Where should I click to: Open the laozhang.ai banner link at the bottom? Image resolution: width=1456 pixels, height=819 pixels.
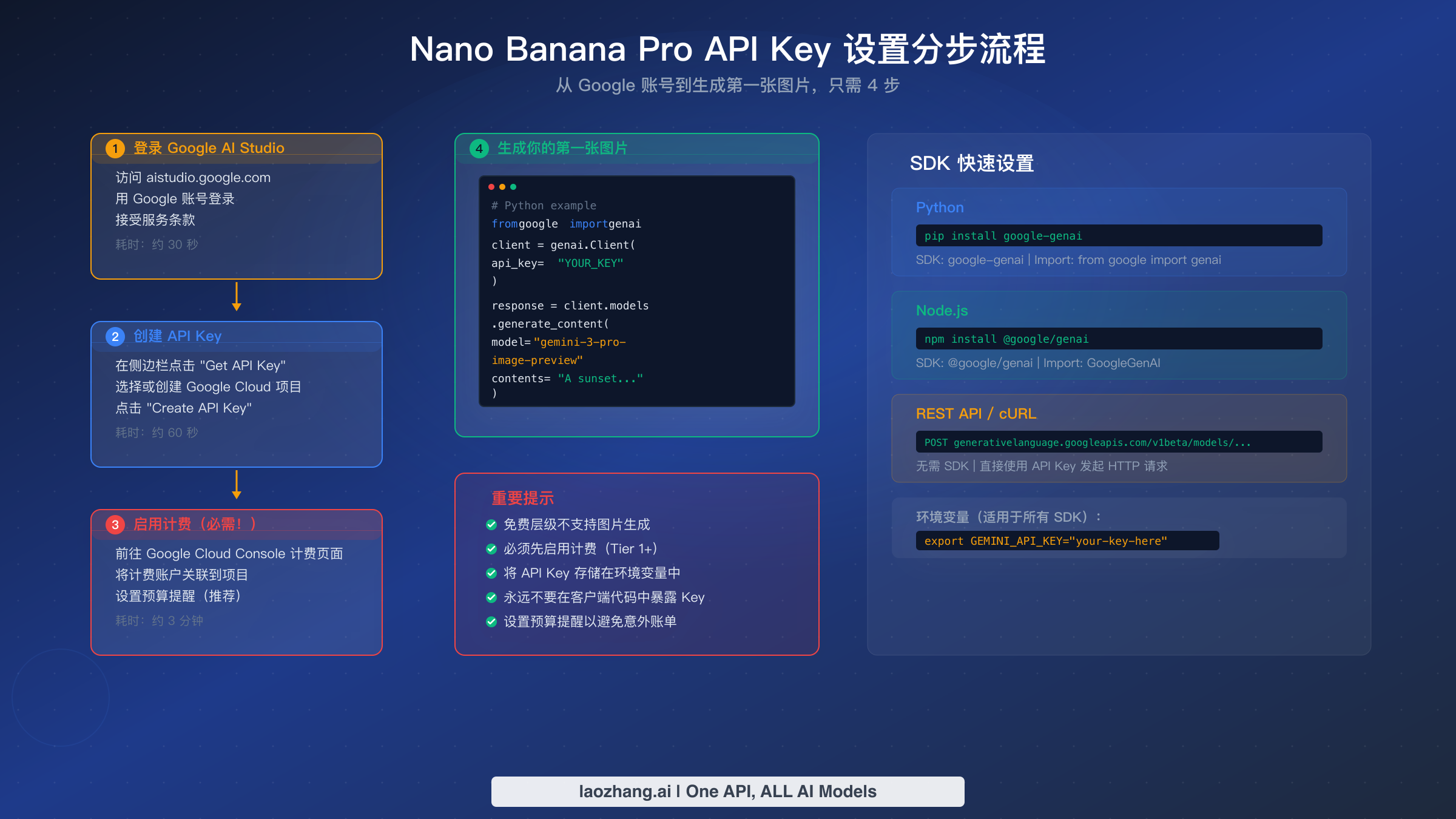[x=727, y=791]
